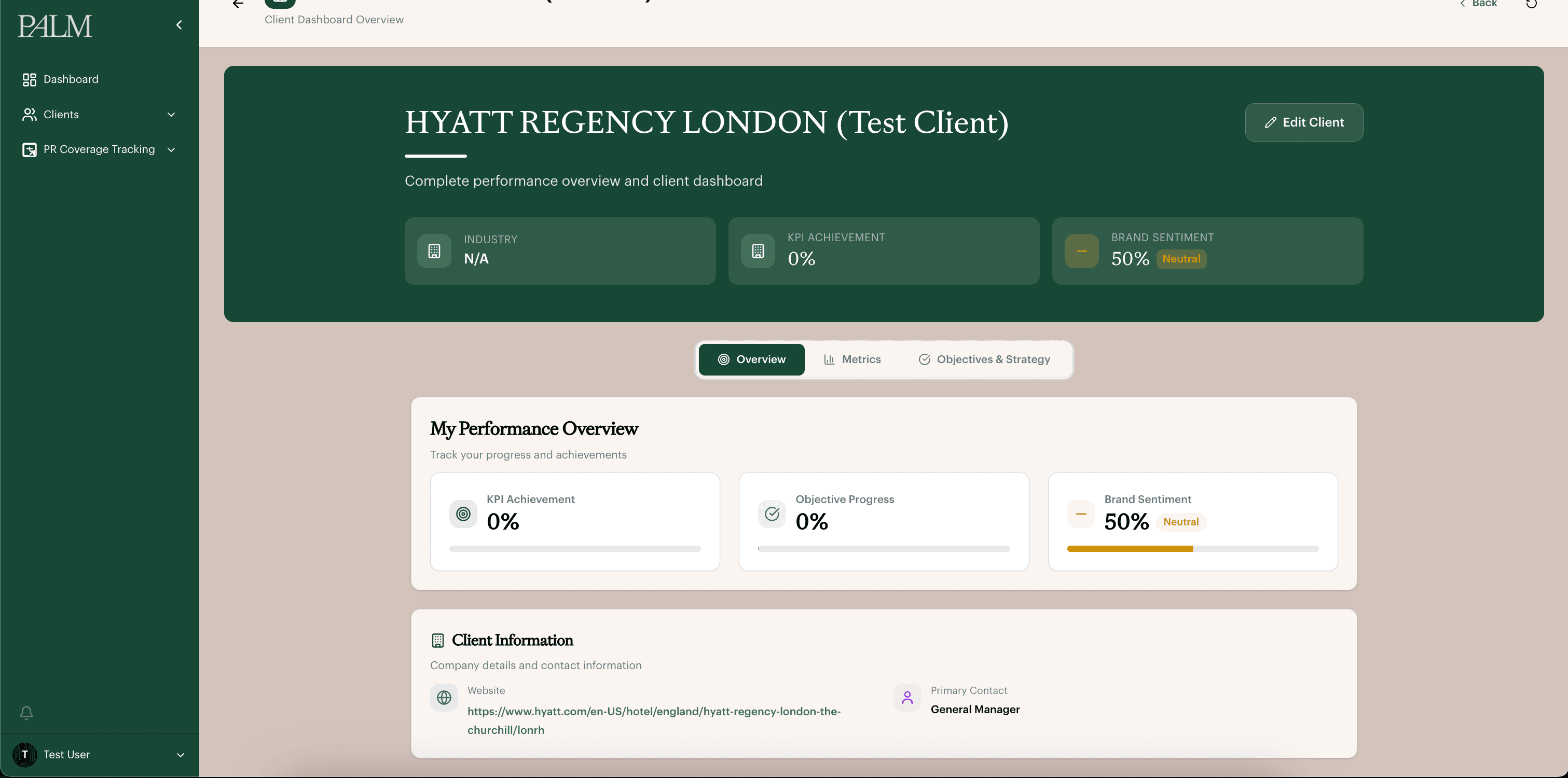Screen dimensions: 1568x778
Task: Click the pencil icon in Edit Client
Action: click(x=1270, y=122)
